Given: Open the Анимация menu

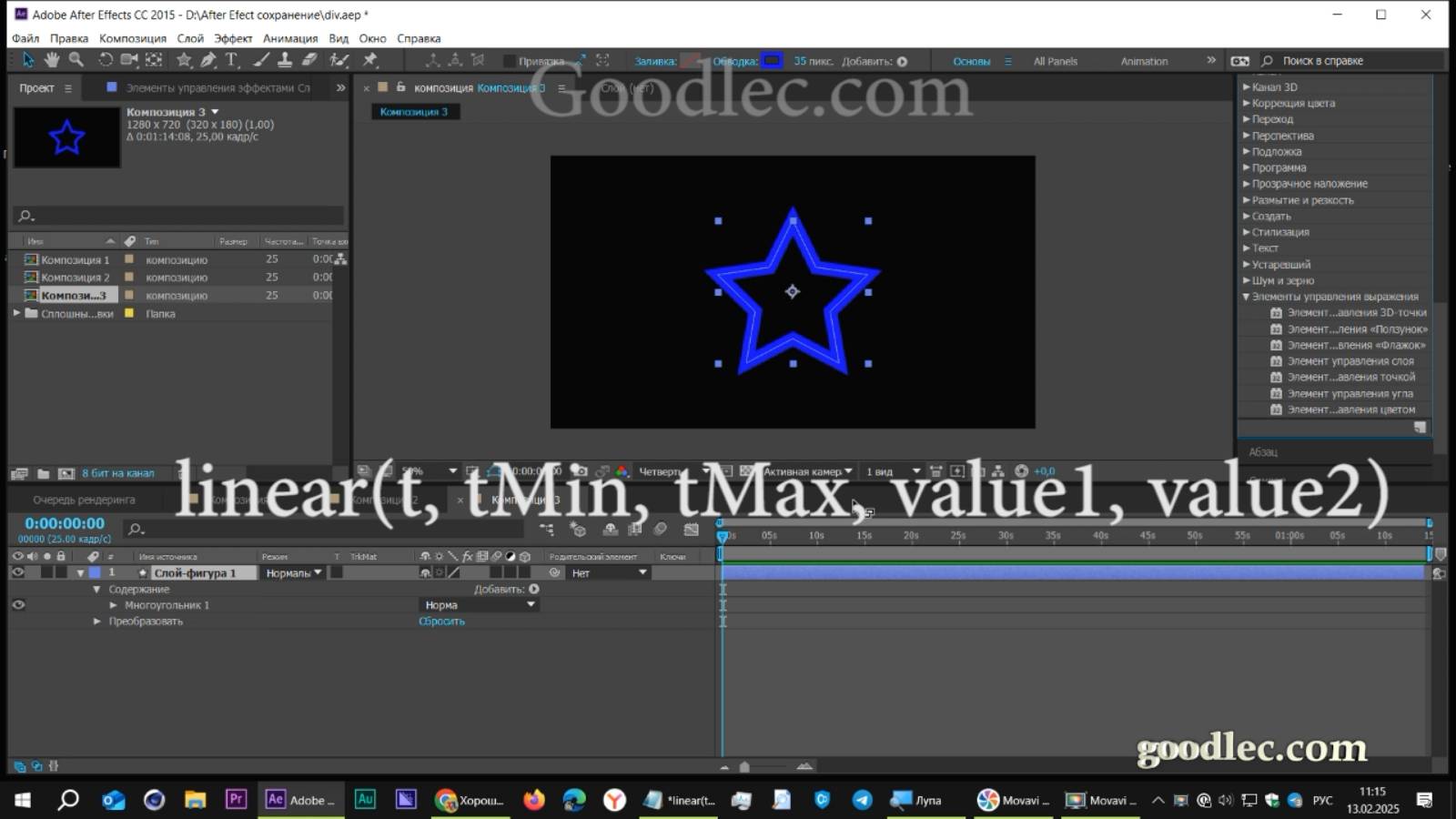Looking at the screenshot, I should pyautogui.click(x=290, y=38).
